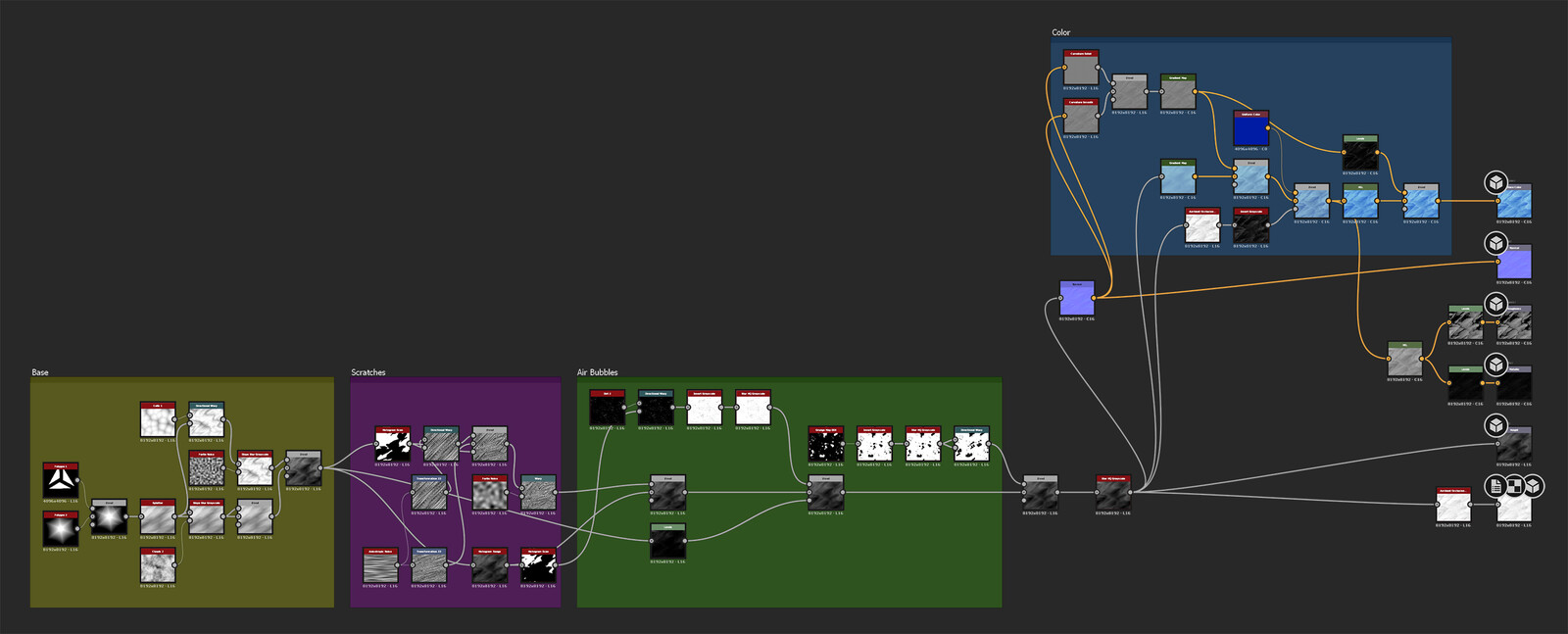Select the Perlin Noise node in Base frame
1568x634 pixels.
[x=206, y=468]
